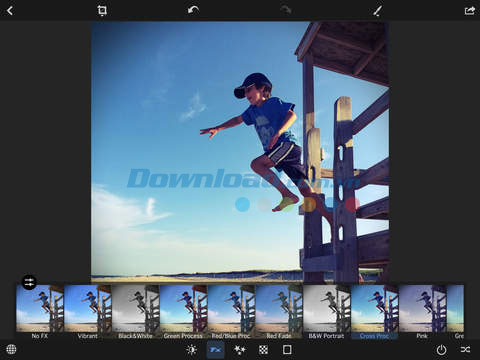Select the No FX thumbnail
The width and height of the screenshot is (480, 360).
click(40, 312)
